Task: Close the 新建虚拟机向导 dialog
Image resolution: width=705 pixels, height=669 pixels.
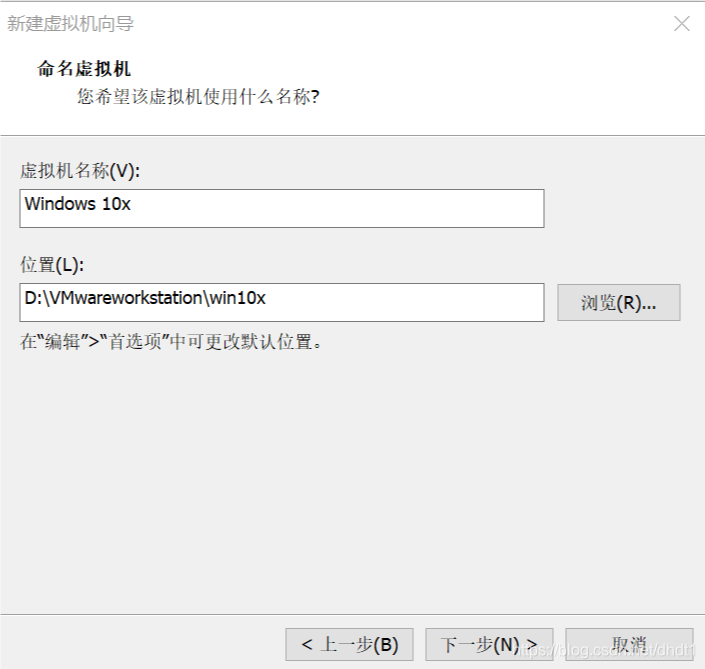Action: [682, 23]
